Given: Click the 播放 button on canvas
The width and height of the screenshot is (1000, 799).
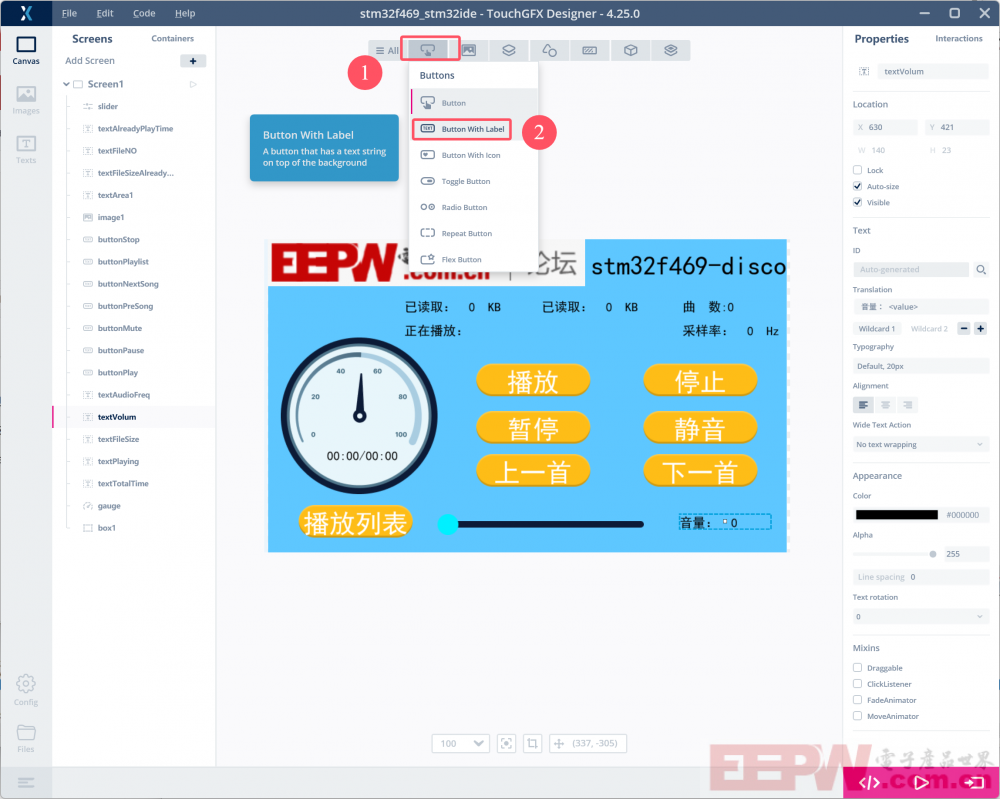Looking at the screenshot, I should pyautogui.click(x=533, y=381).
